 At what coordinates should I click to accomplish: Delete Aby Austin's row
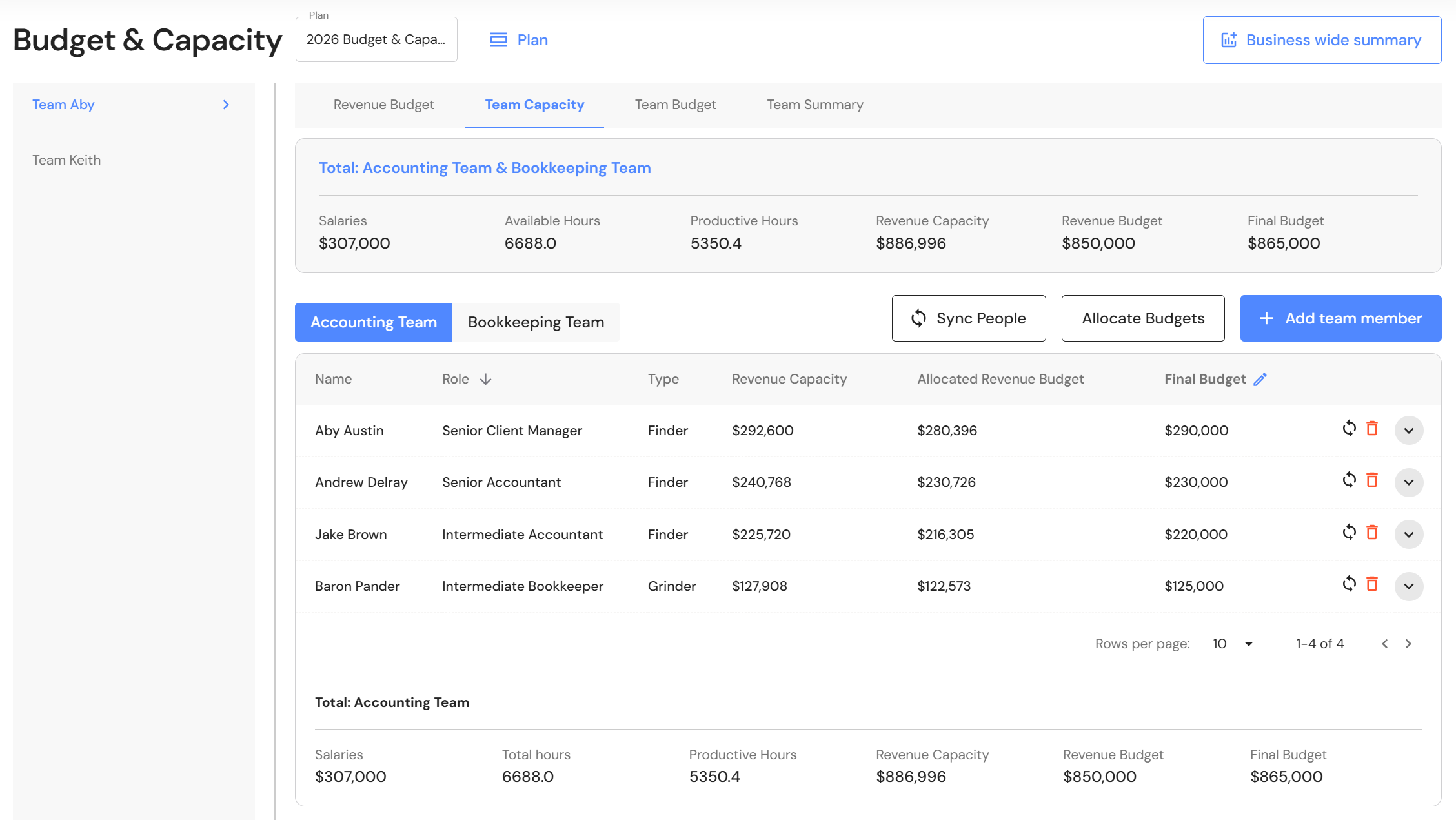tap(1372, 429)
